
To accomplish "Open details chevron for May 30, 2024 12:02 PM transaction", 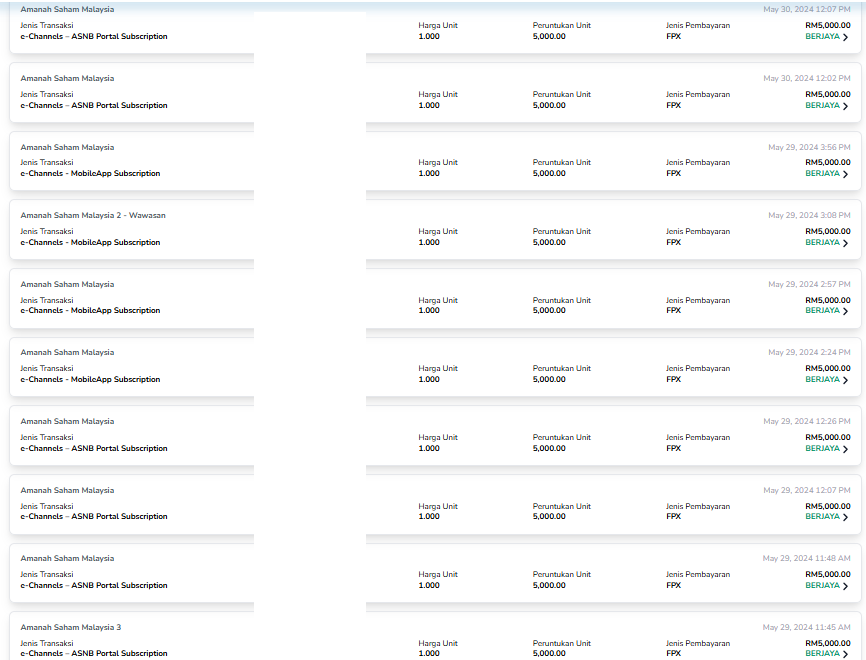I will pyautogui.click(x=845, y=106).
